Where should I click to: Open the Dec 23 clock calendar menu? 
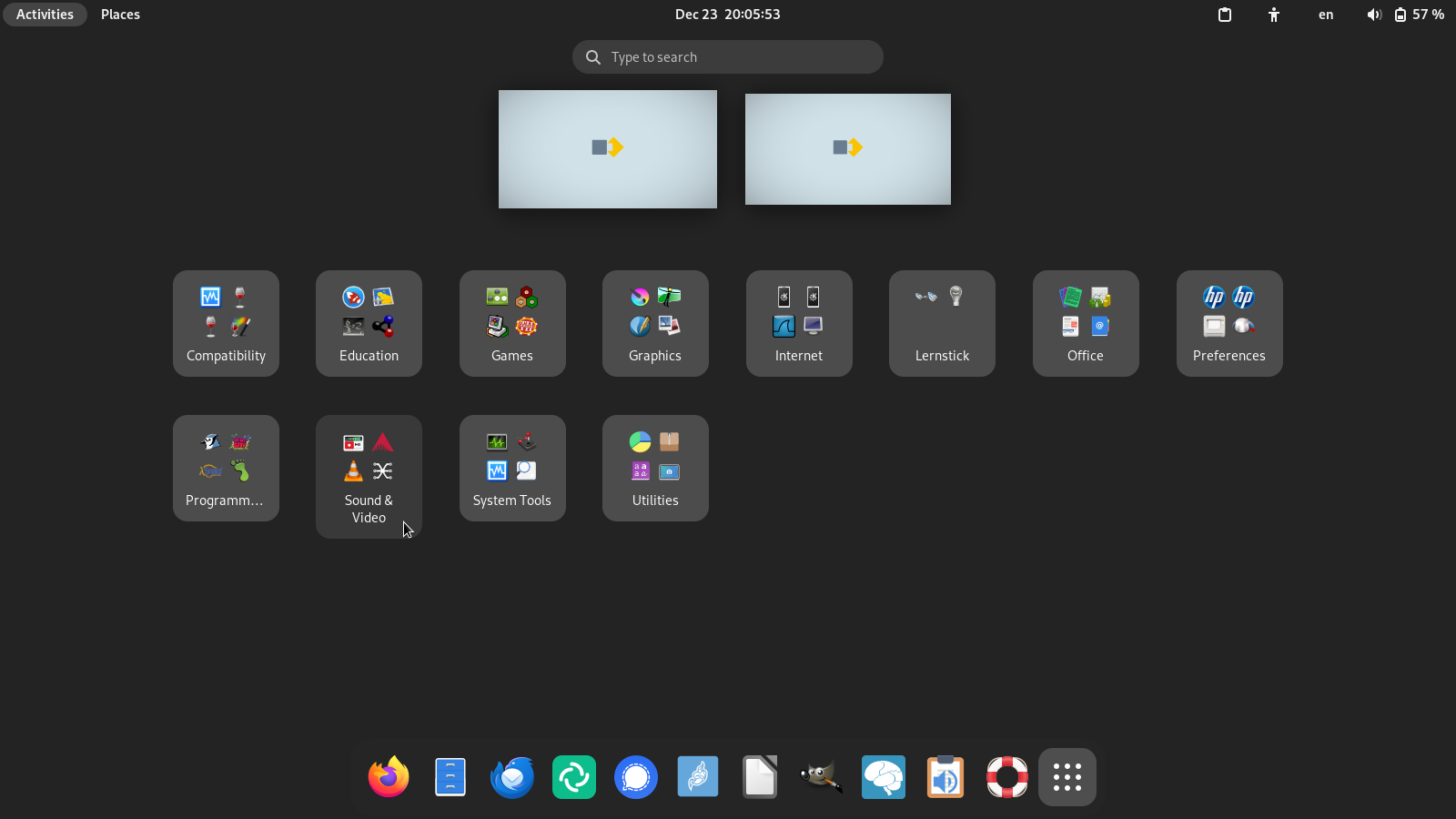pyautogui.click(x=728, y=15)
